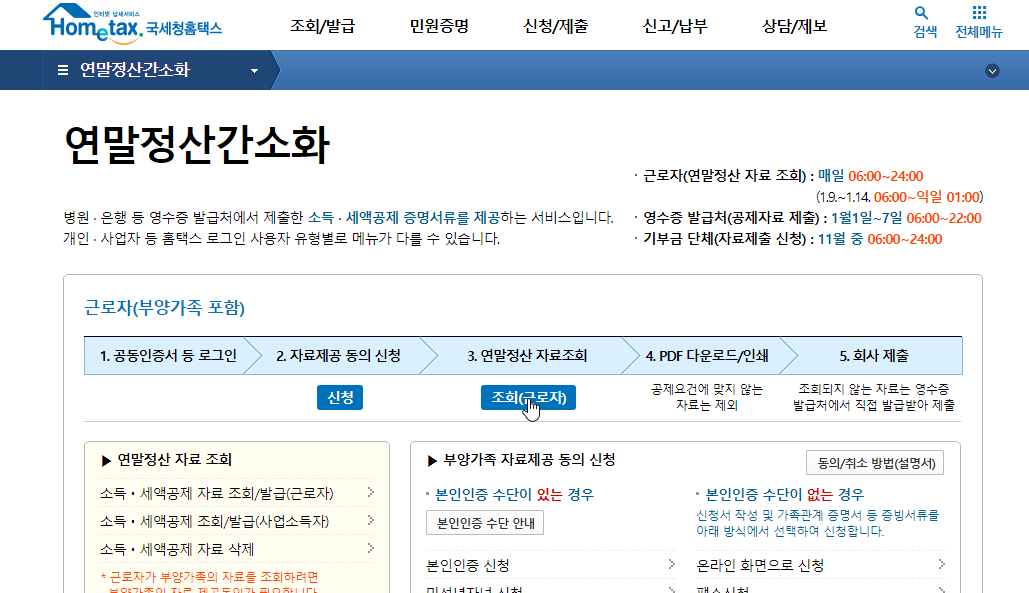
Task: Open the 조회/발급 menu
Action: click(322, 26)
